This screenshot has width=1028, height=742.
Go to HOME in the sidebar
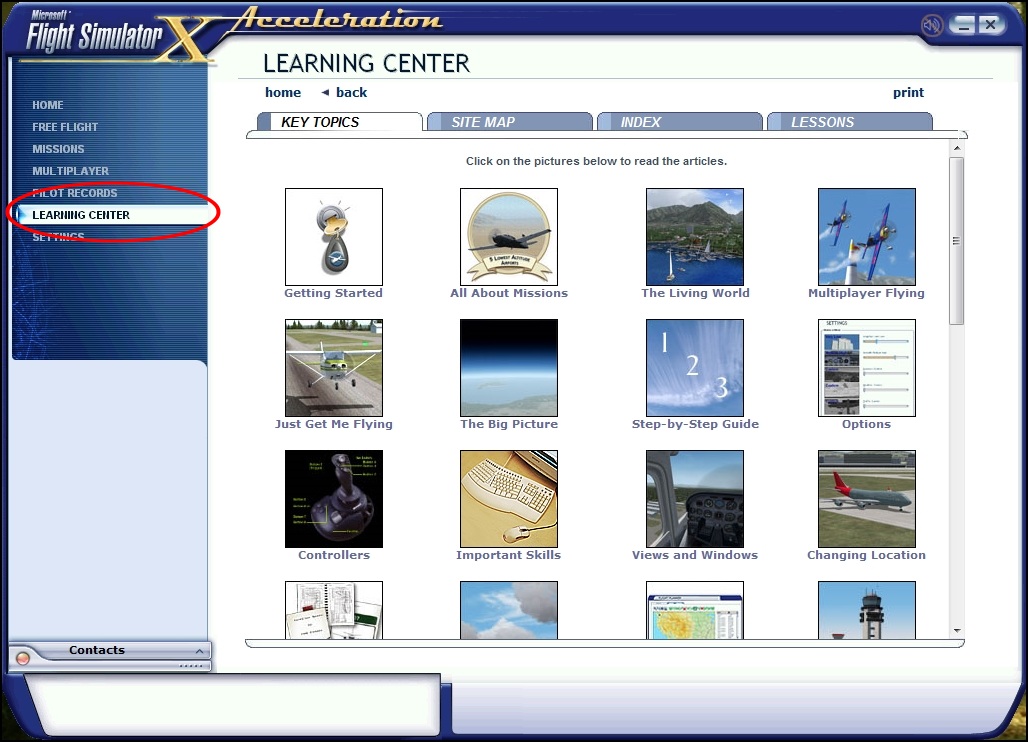48,105
